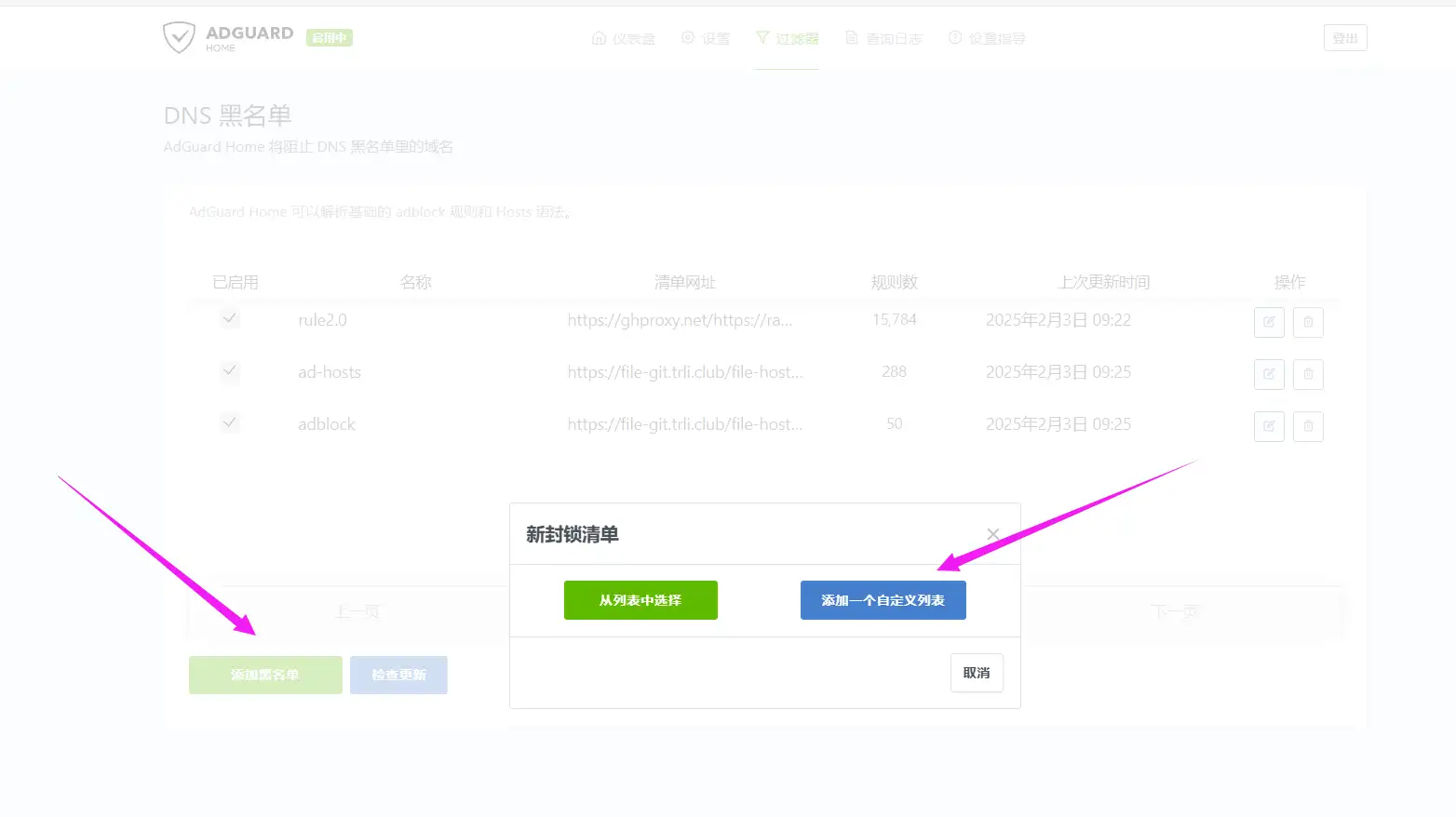Image resolution: width=1456 pixels, height=817 pixels.
Task: Open the edit icon for adblock list
Action: tap(1268, 426)
